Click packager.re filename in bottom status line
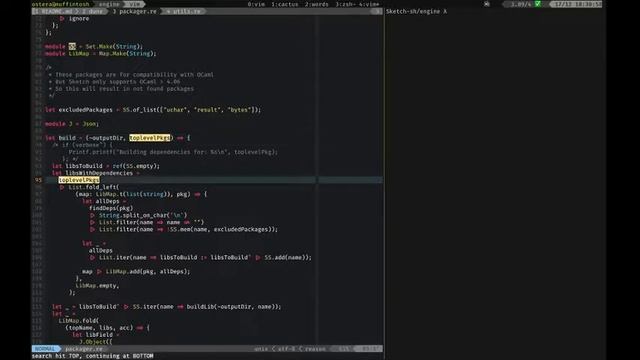The image size is (640, 360). [84, 349]
